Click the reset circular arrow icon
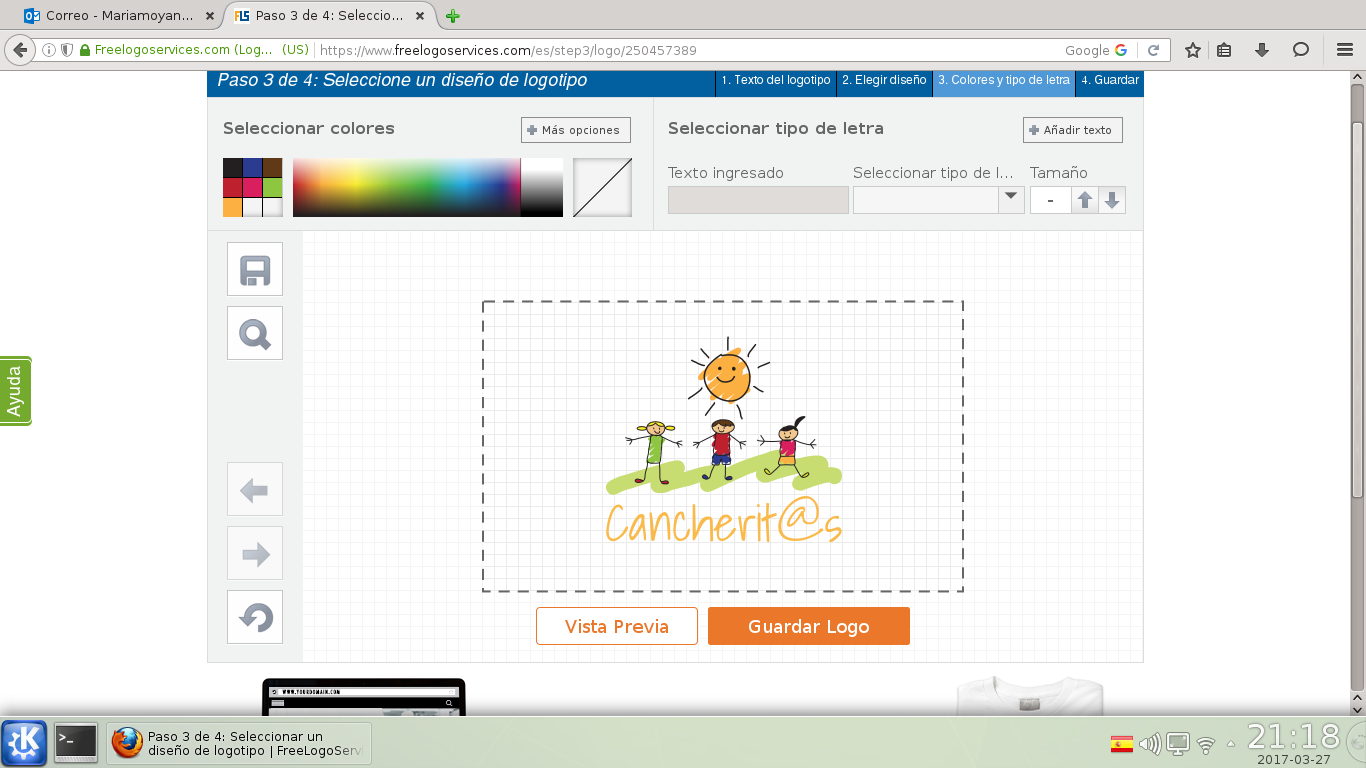1366x768 pixels. [255, 617]
